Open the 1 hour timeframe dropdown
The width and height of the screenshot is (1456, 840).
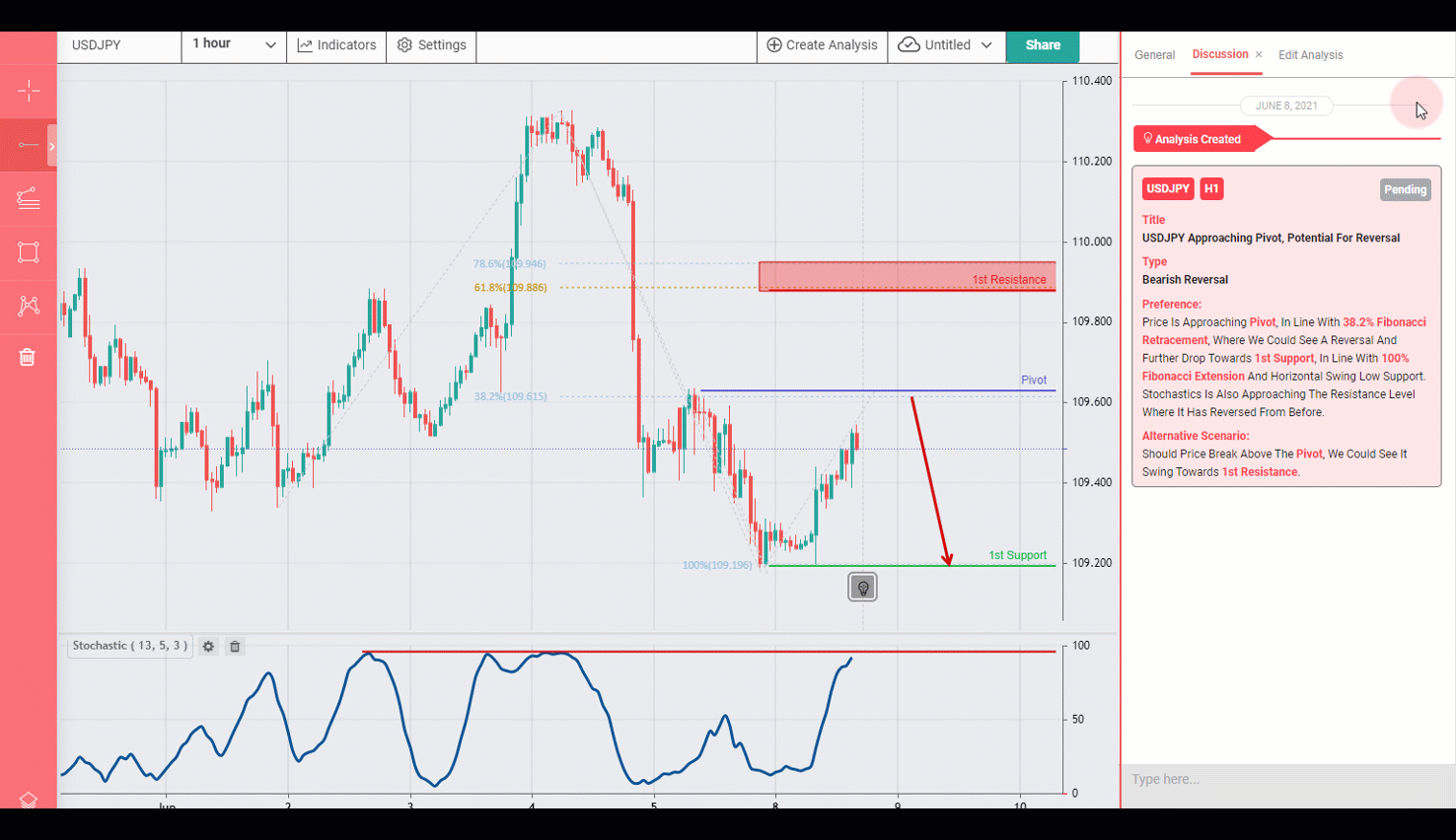tap(234, 45)
